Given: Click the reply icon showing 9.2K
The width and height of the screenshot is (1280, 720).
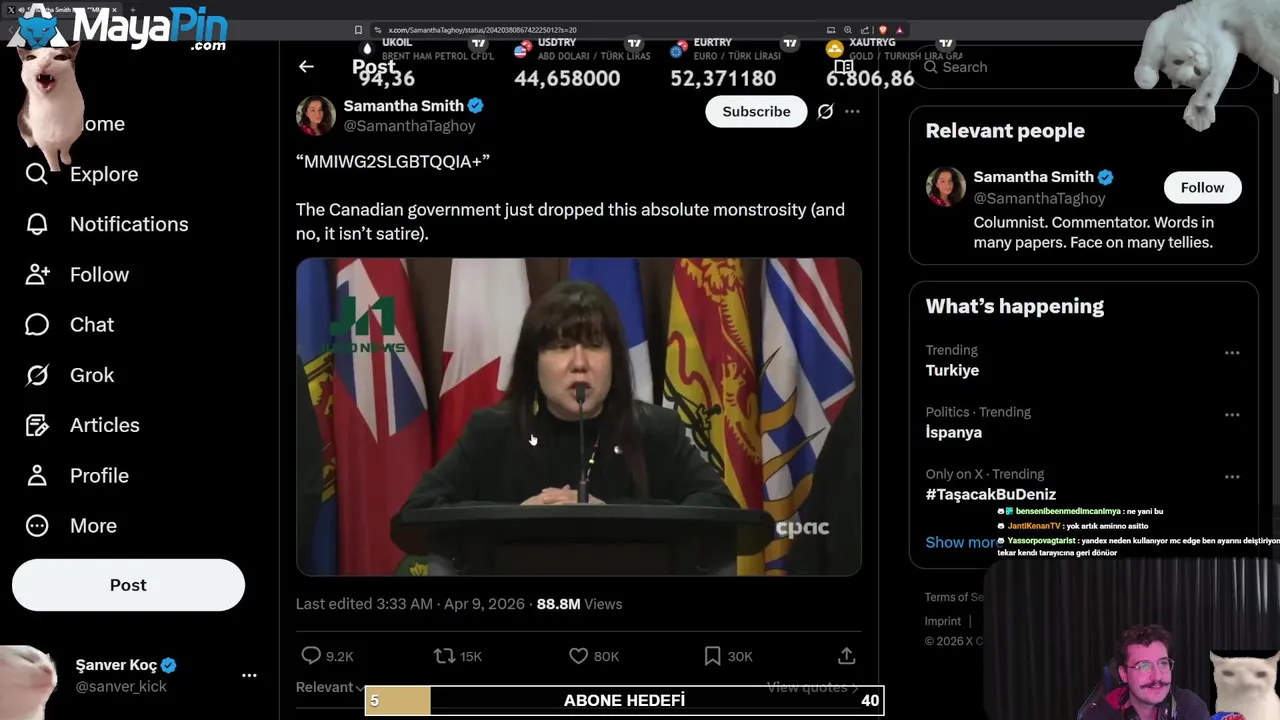Looking at the screenshot, I should coord(311,656).
